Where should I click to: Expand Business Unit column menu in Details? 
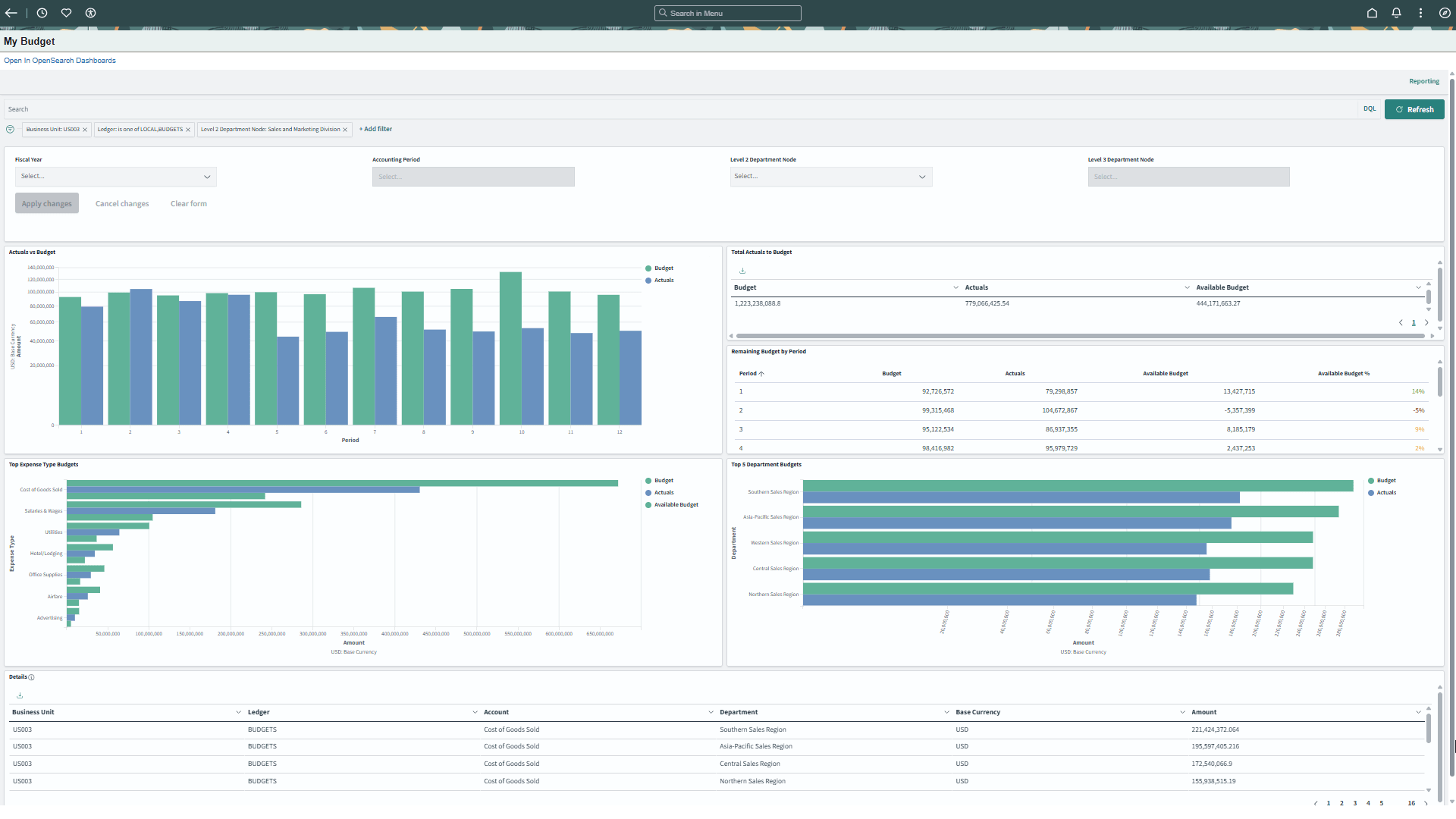tap(238, 712)
